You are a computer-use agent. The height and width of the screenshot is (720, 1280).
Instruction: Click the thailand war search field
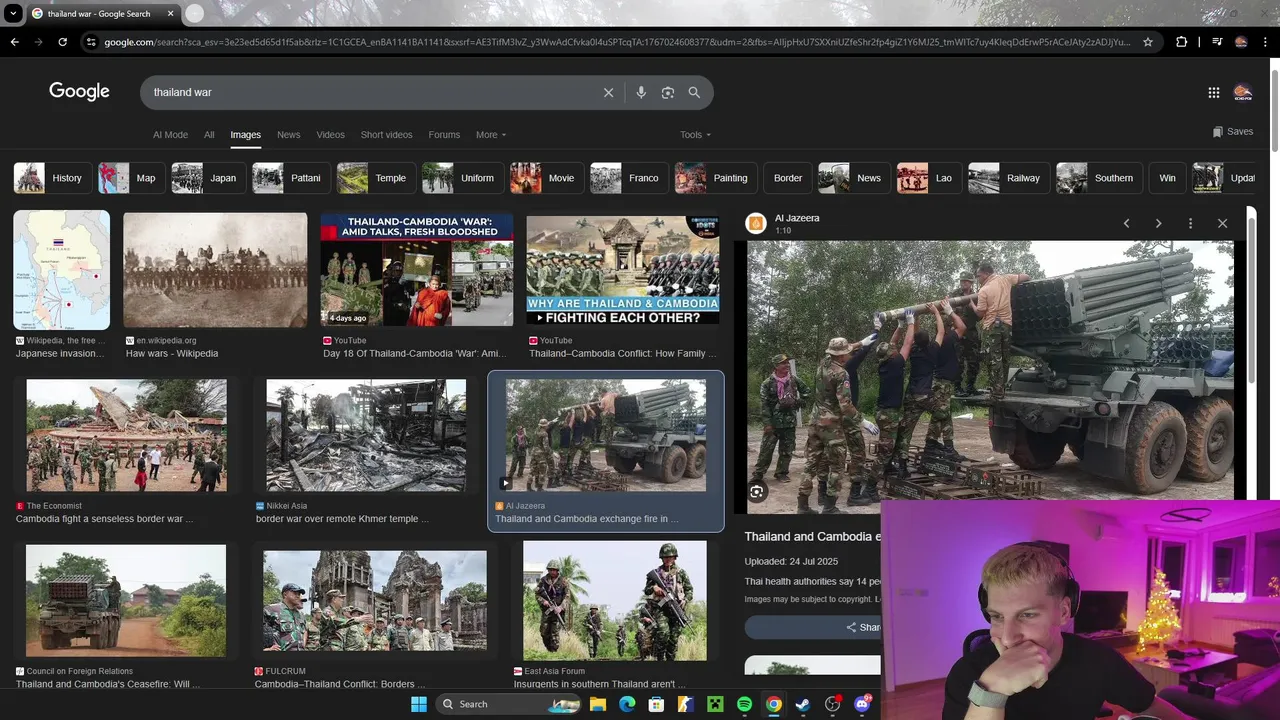pyautogui.click(x=370, y=92)
